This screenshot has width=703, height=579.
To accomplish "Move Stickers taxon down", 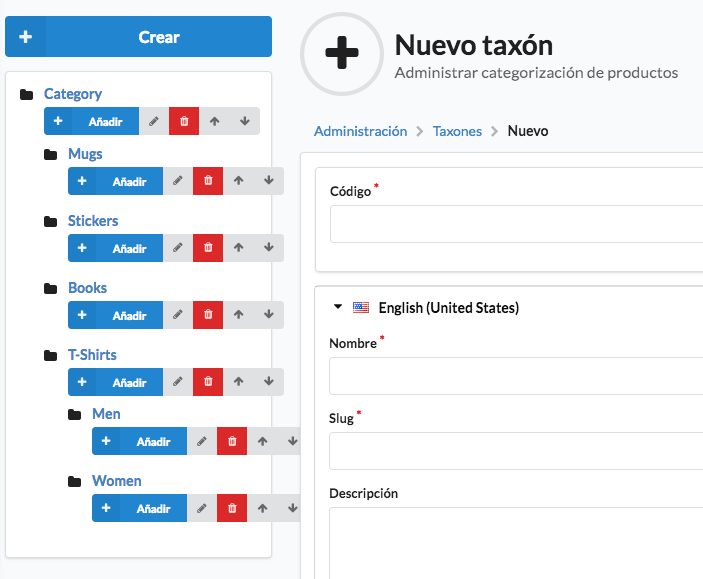I will (x=269, y=248).
